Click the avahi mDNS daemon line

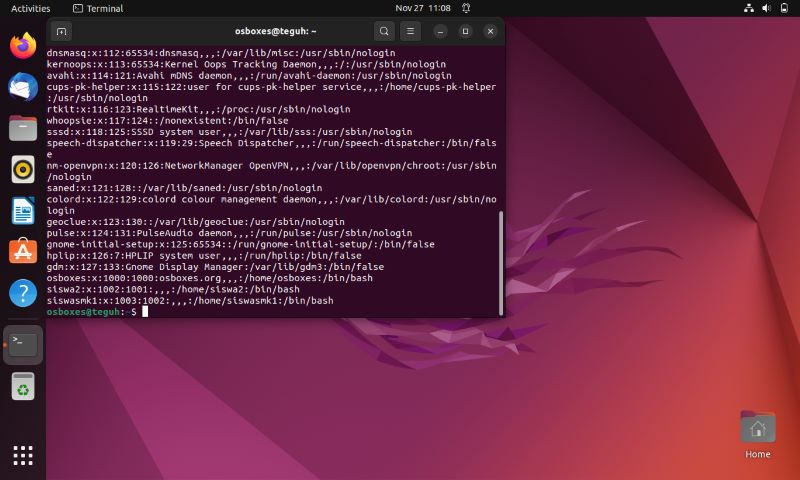point(249,75)
